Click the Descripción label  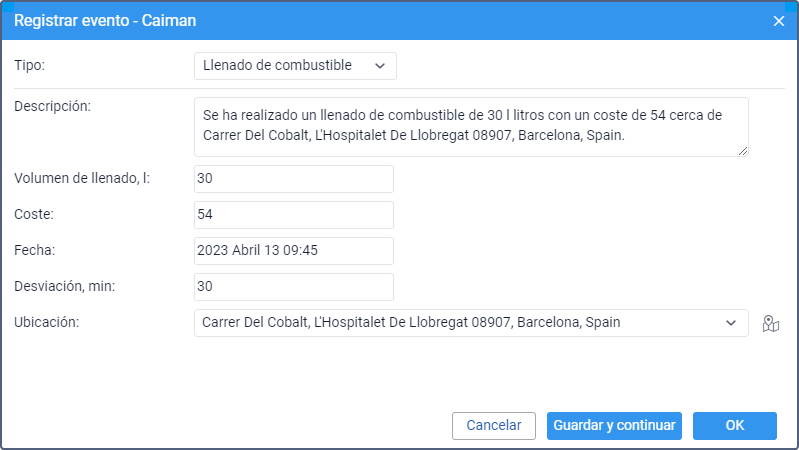tap(52, 106)
